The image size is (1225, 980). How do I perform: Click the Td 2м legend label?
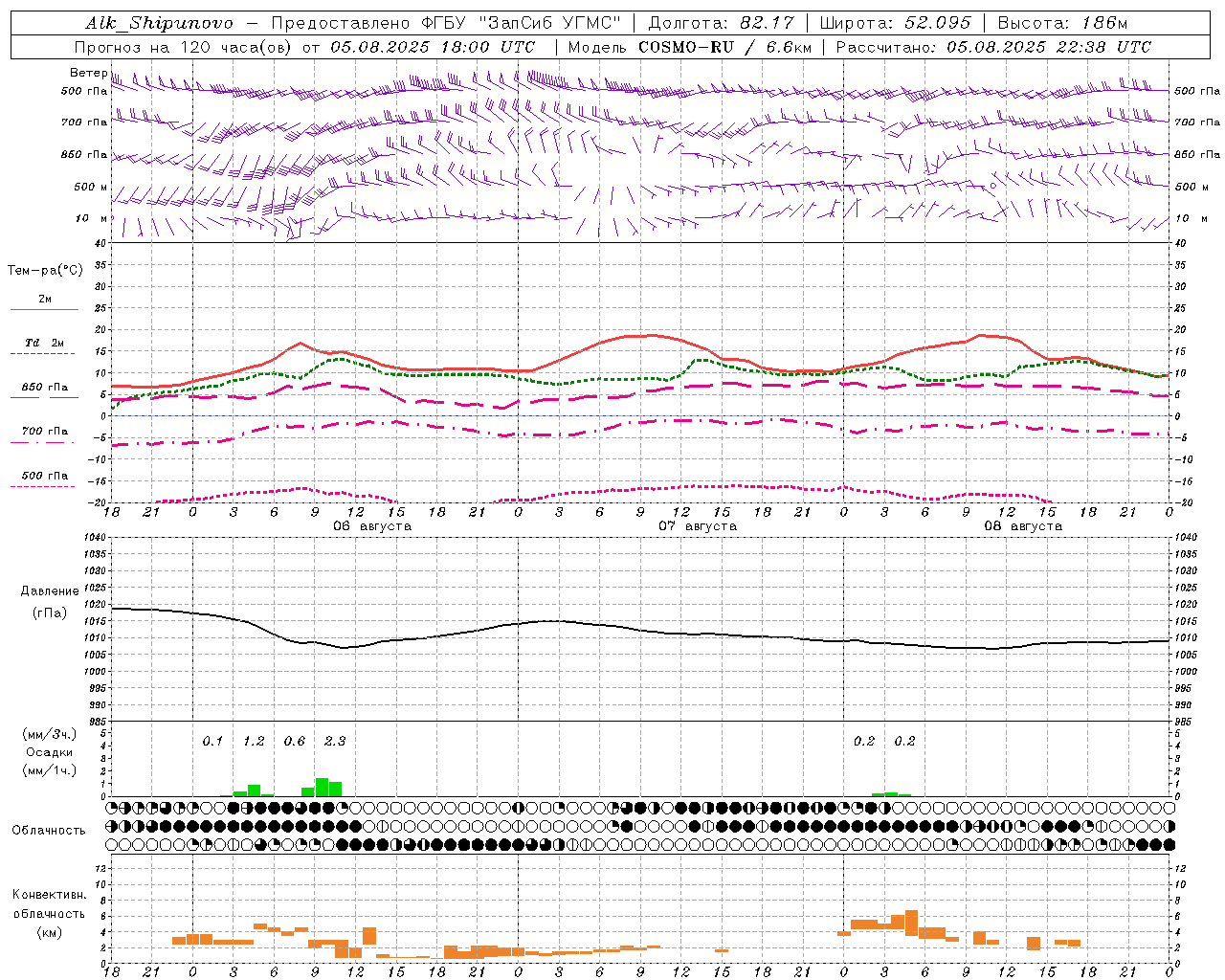tap(45, 343)
